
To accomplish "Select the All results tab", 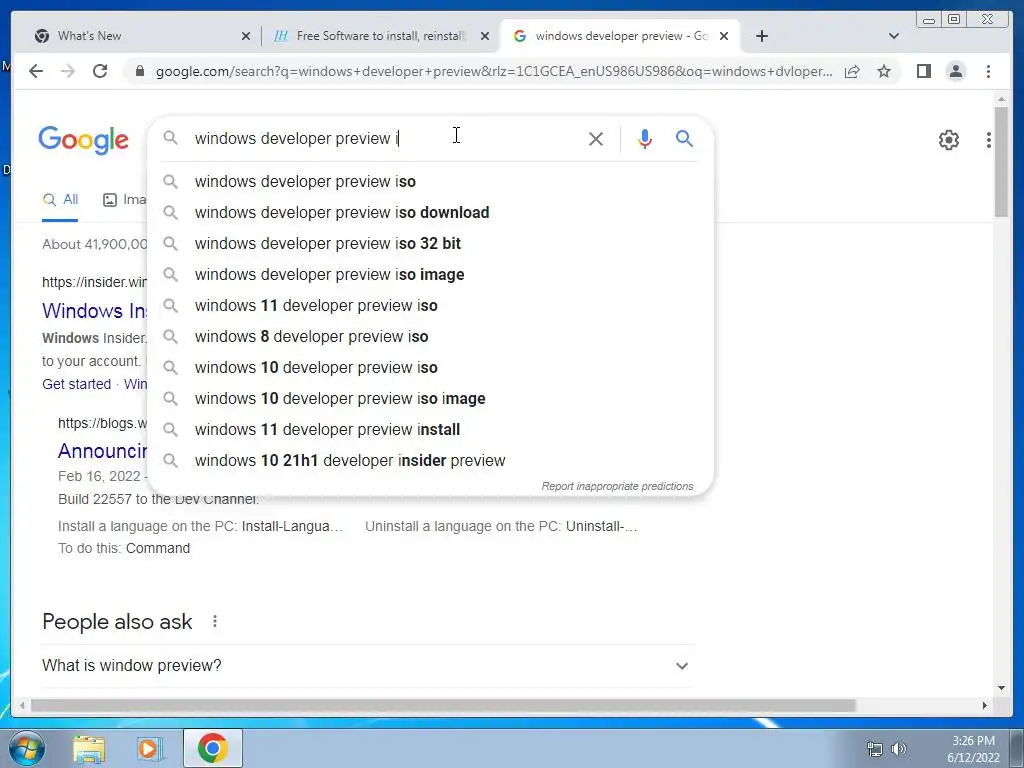I will (x=60, y=200).
